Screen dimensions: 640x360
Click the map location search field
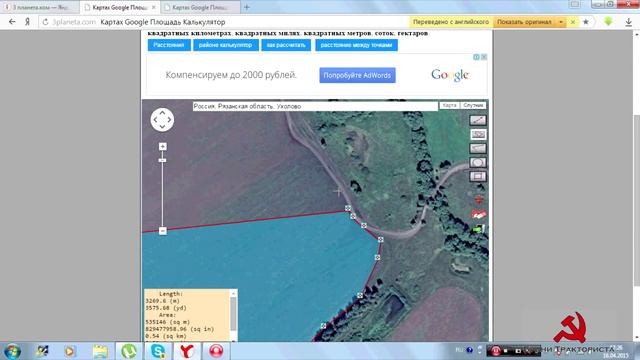click(315, 106)
